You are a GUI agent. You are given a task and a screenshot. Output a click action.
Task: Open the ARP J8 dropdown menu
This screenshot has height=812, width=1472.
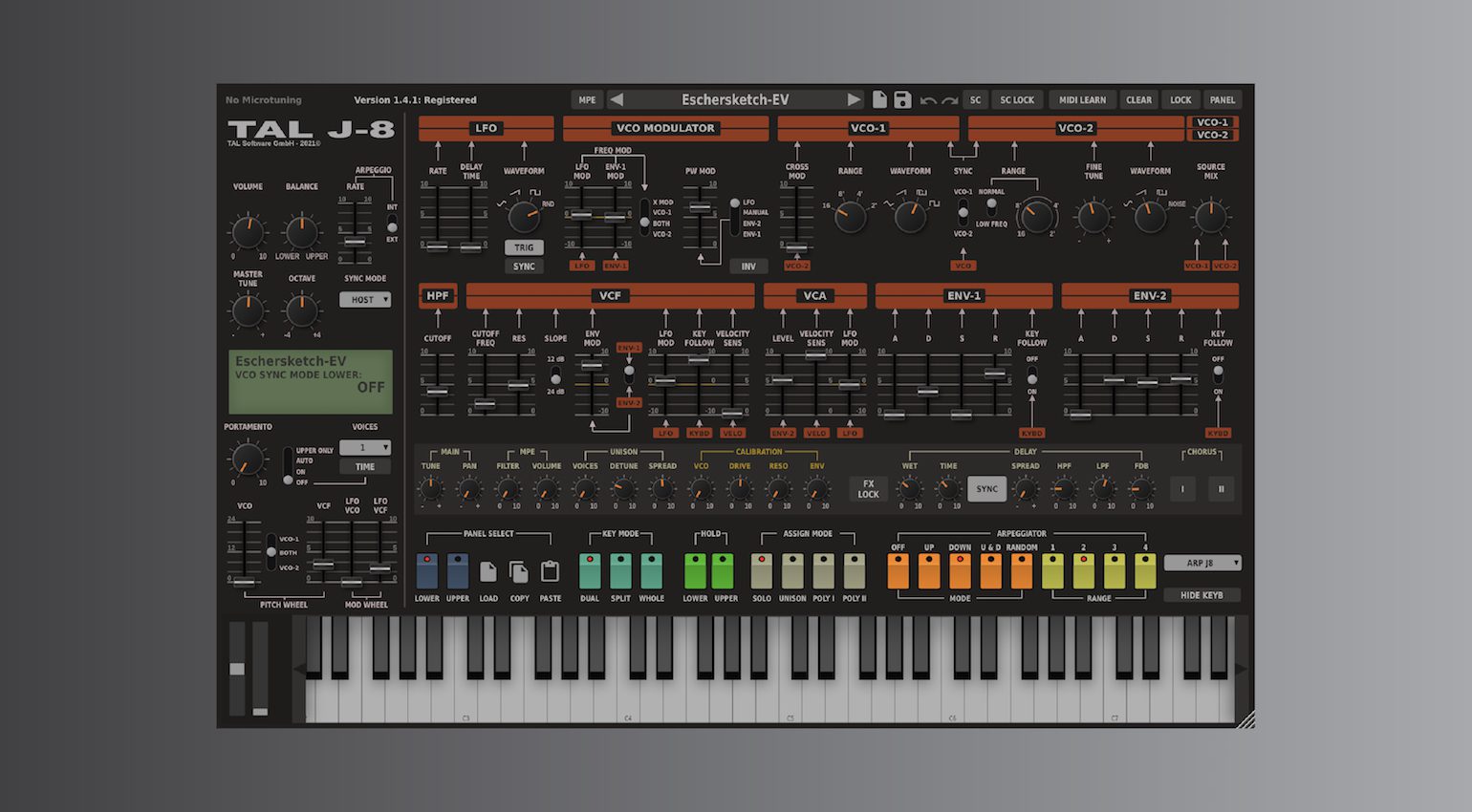(1202, 563)
